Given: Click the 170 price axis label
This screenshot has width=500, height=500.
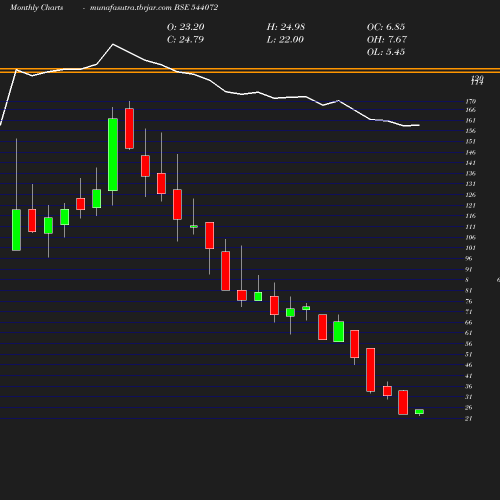Looking at the screenshot, I should click(471, 101).
